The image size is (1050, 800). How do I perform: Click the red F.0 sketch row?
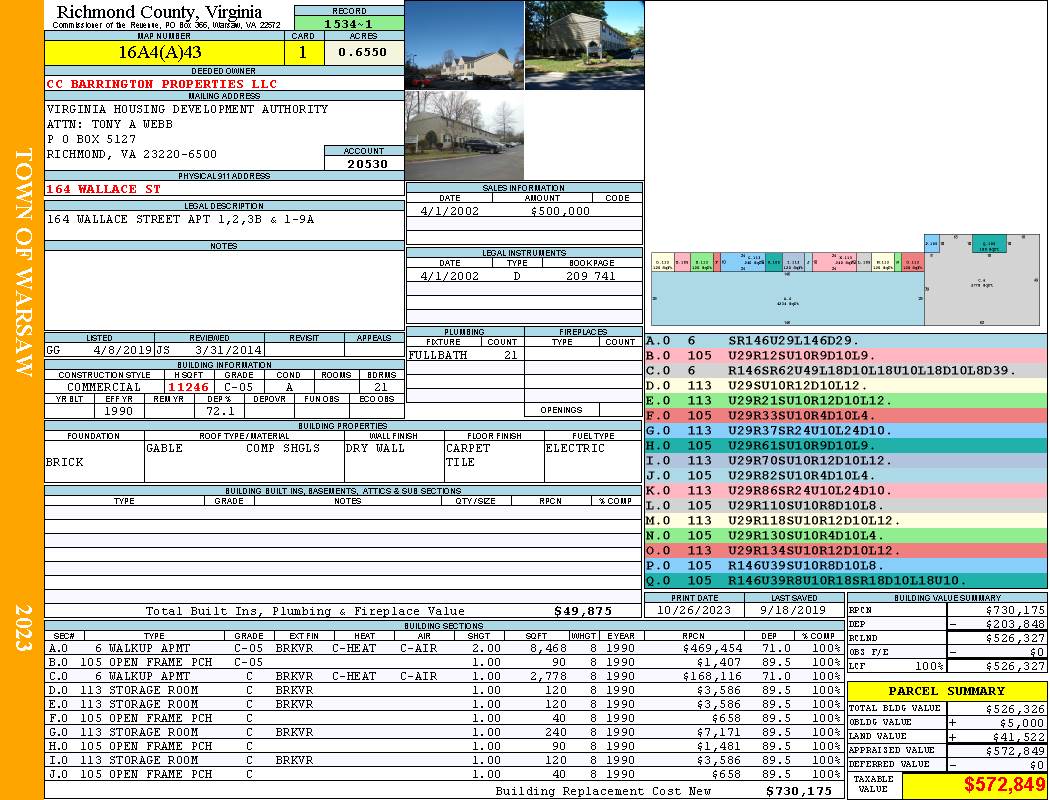pyautogui.click(x=846, y=416)
